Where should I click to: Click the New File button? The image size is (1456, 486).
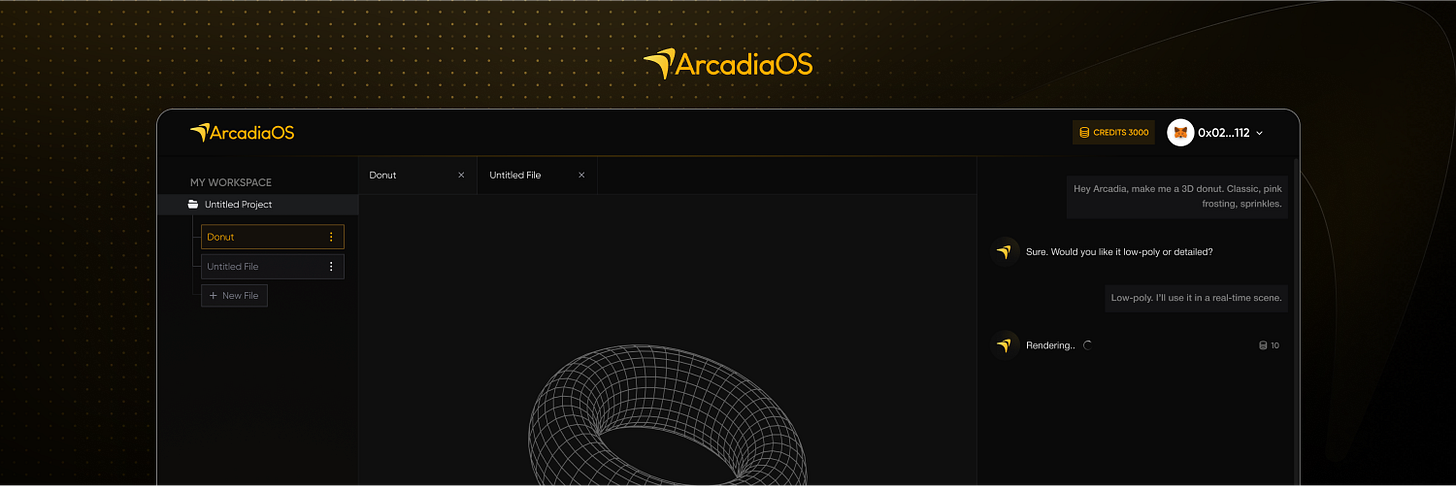(234, 296)
